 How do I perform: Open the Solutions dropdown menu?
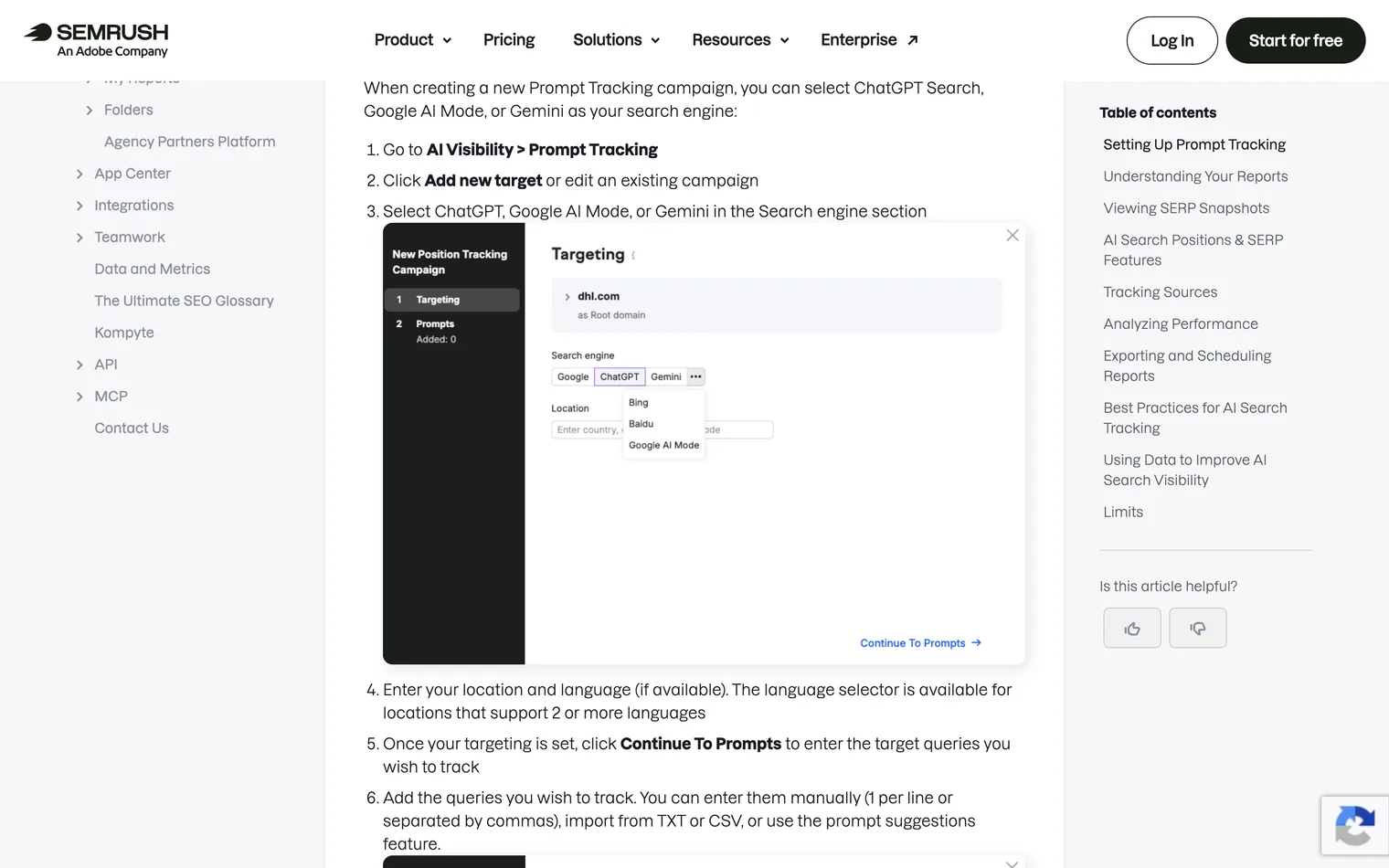point(616,40)
